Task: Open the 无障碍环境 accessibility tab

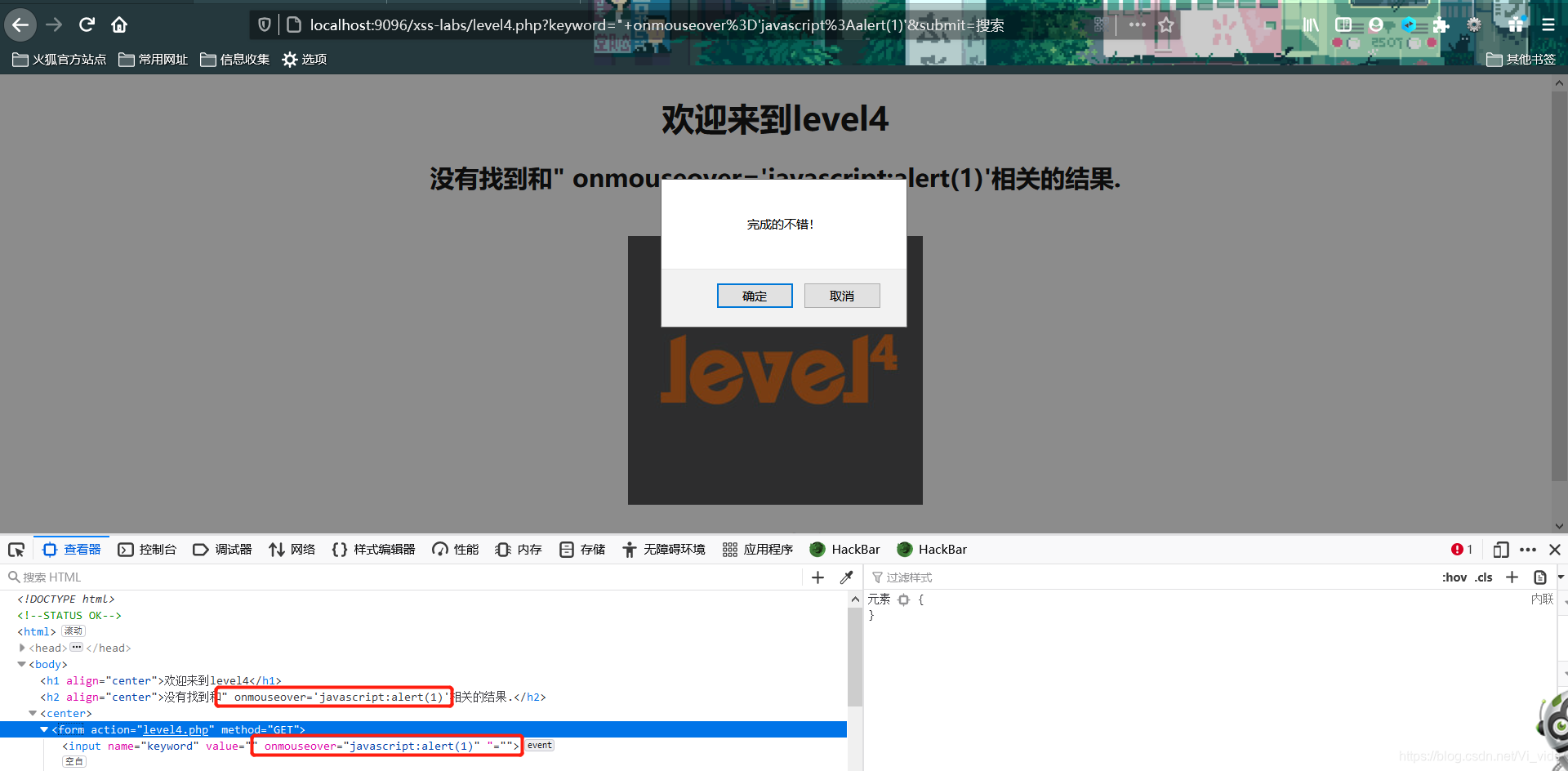Action: coord(664,550)
